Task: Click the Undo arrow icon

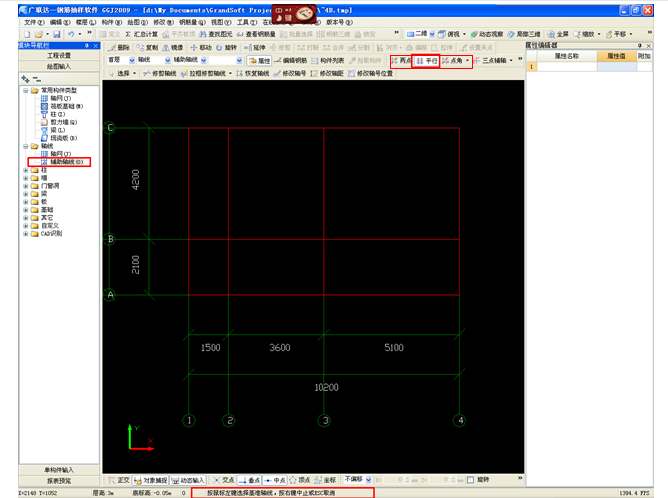Action: [x=71, y=34]
